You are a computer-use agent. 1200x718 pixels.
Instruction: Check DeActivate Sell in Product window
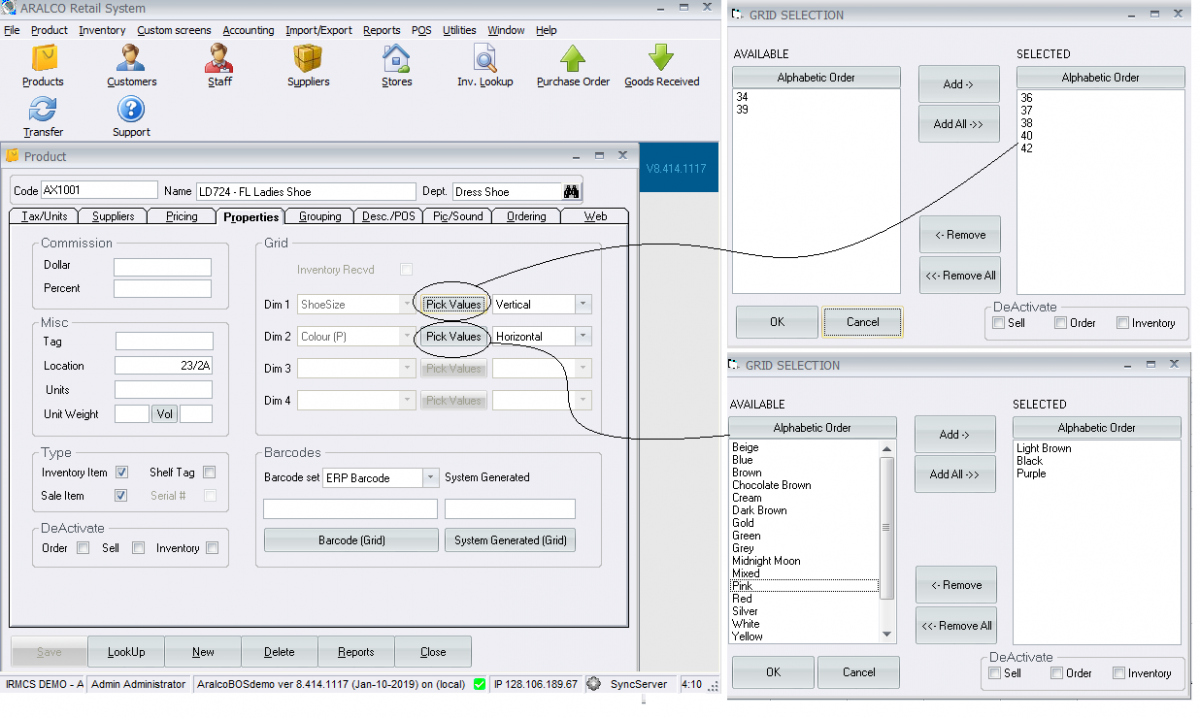coord(139,548)
